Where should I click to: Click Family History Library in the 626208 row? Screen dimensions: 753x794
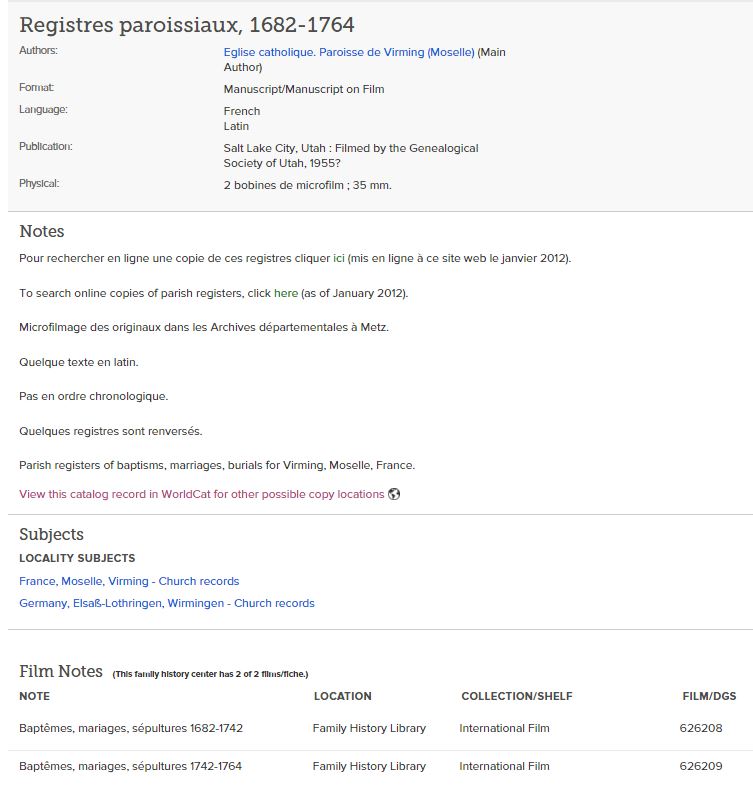(x=369, y=728)
